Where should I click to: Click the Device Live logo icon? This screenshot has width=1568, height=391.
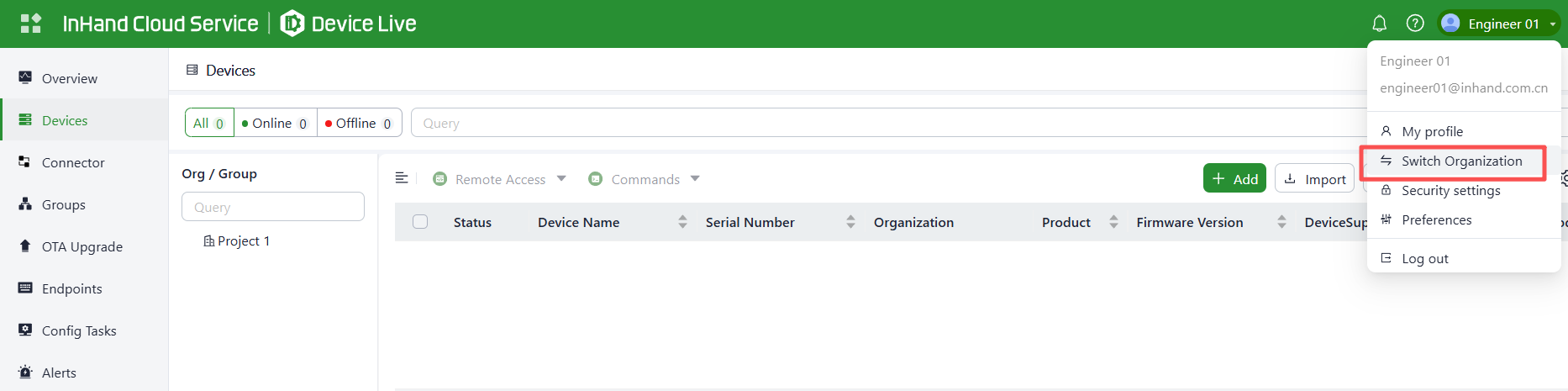[292, 24]
